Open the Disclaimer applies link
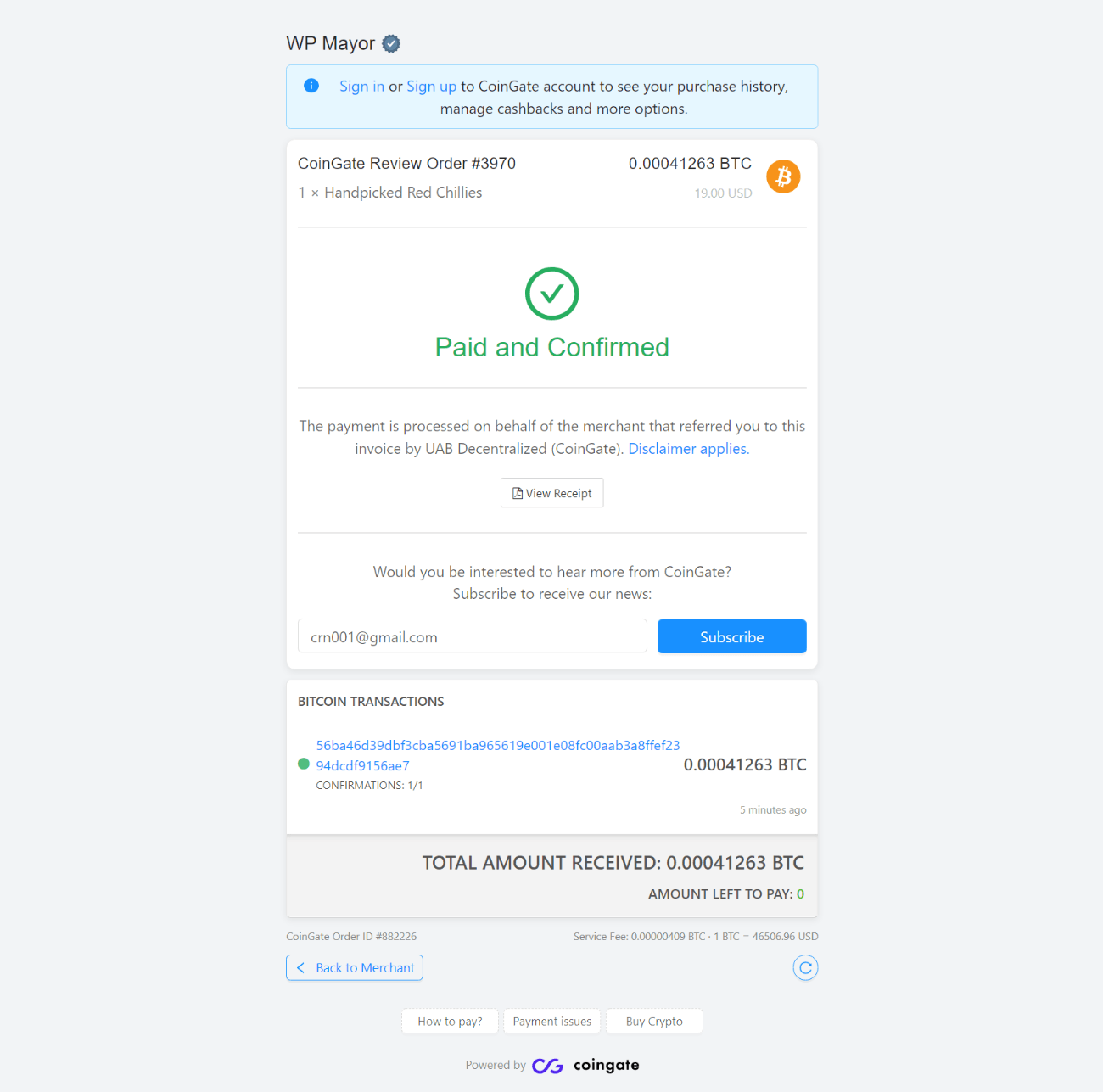1103x1092 pixels. pyautogui.click(x=688, y=449)
